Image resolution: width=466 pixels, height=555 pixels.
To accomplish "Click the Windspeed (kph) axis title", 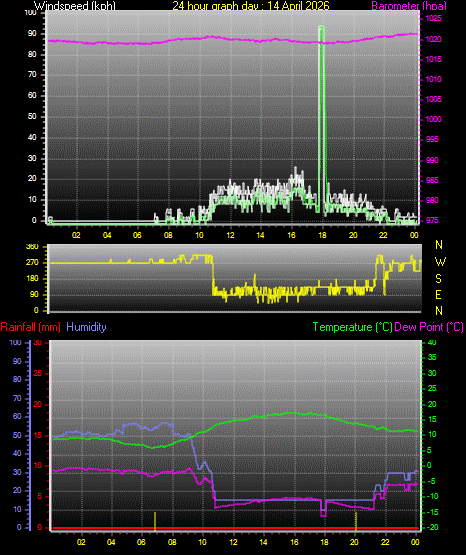I will 75,6.
